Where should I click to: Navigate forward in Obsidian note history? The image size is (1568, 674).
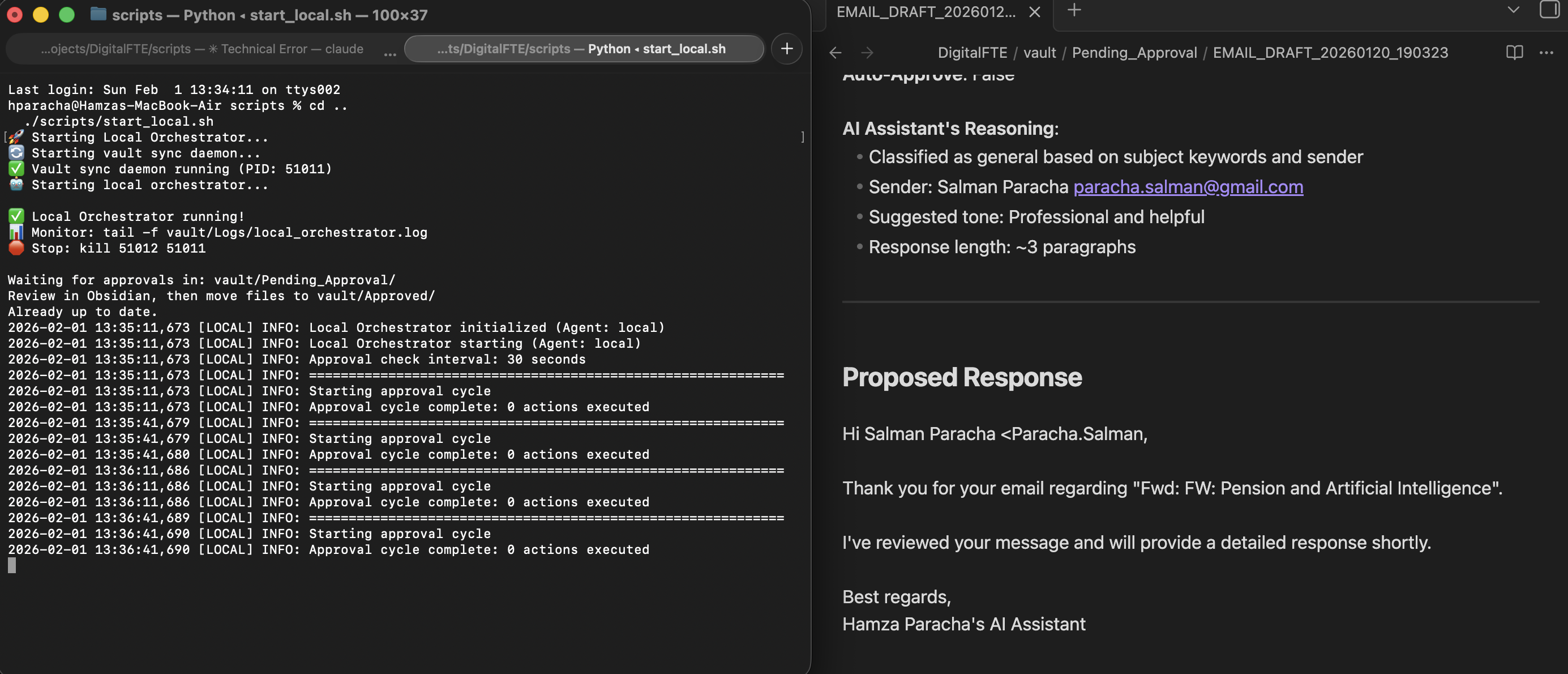point(867,53)
